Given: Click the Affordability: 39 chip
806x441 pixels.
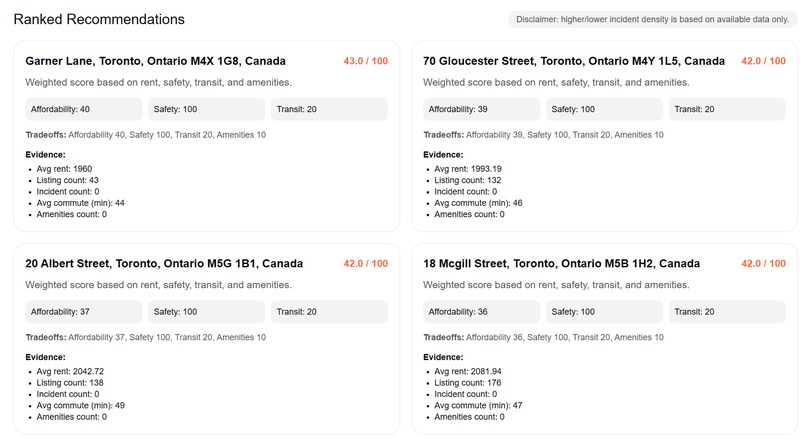Looking at the screenshot, I should 482,109.
